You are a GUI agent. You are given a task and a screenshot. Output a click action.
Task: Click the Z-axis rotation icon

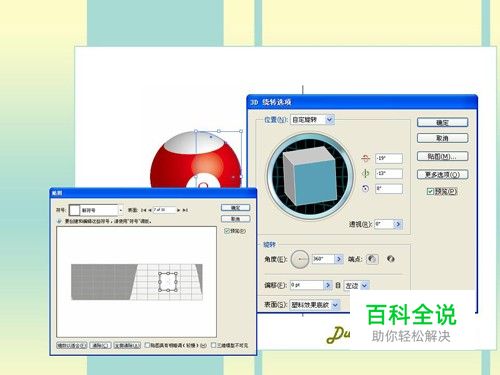[366, 189]
